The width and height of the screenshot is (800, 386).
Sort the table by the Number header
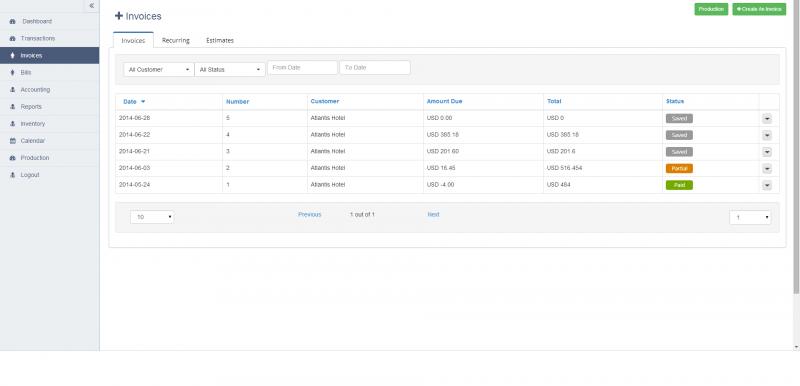point(237,101)
